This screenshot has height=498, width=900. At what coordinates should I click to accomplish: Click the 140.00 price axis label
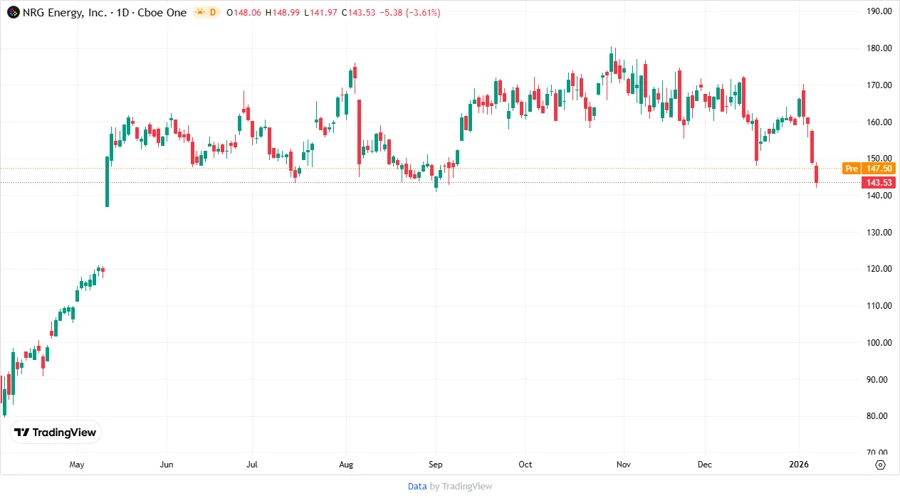pyautogui.click(x=879, y=195)
